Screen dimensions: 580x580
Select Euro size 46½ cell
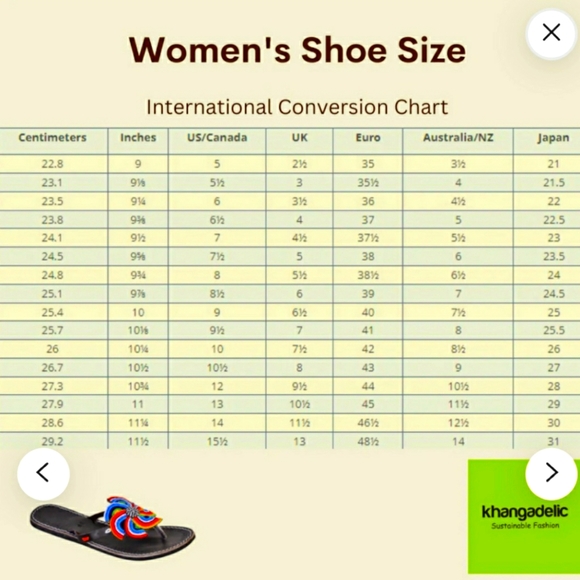click(x=368, y=423)
